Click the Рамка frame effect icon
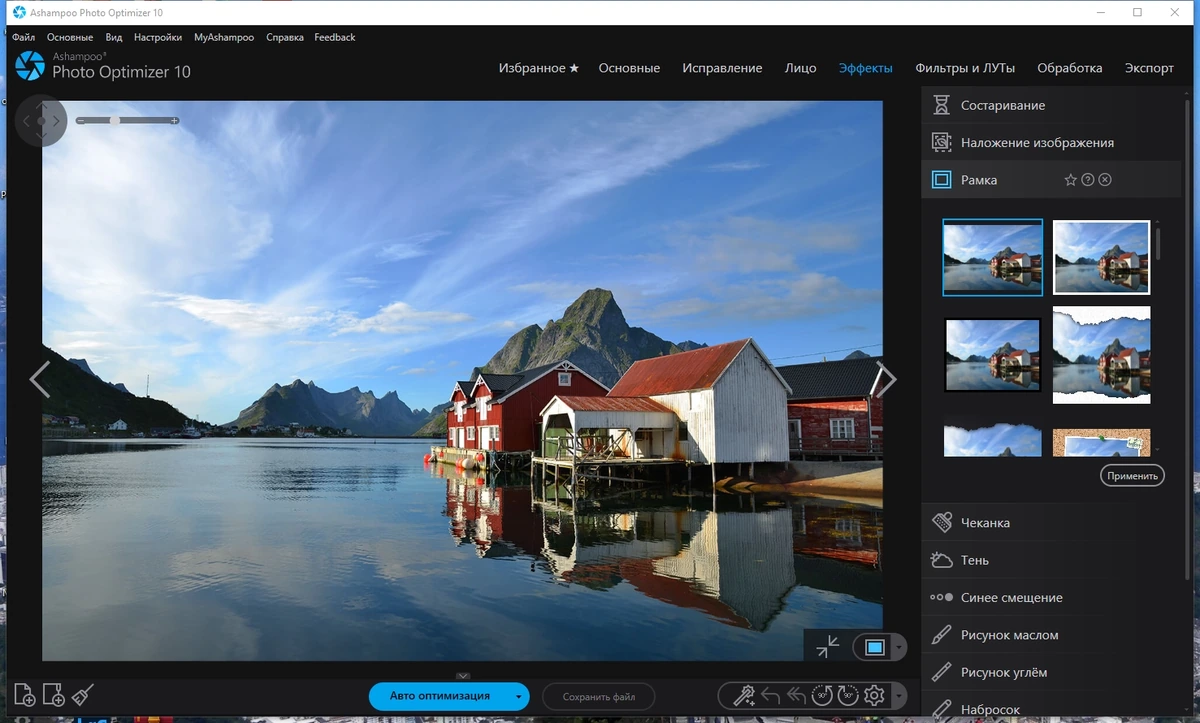Image resolution: width=1200 pixels, height=723 pixels. point(941,180)
